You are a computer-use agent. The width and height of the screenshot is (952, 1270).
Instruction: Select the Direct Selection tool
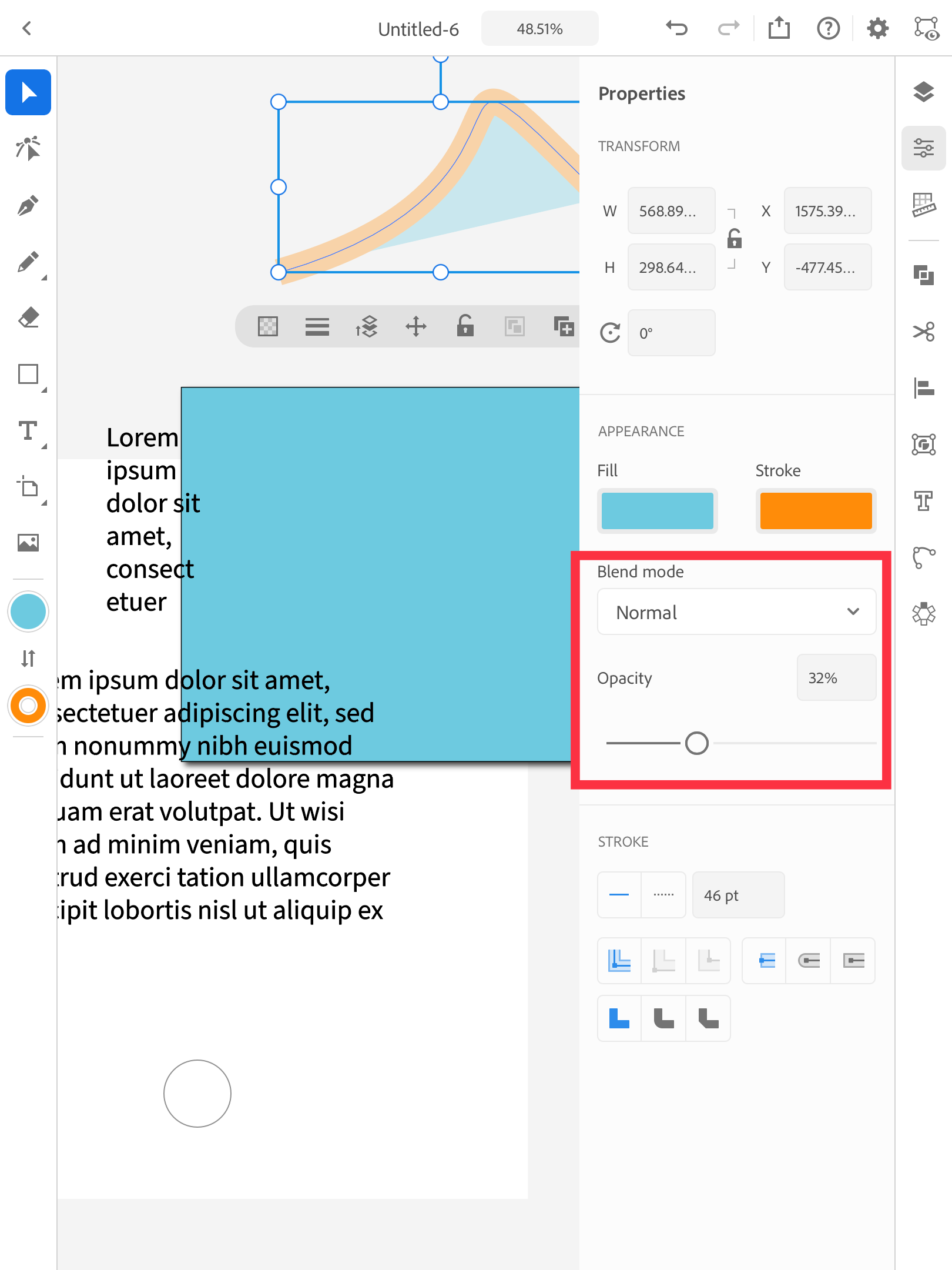(x=28, y=147)
